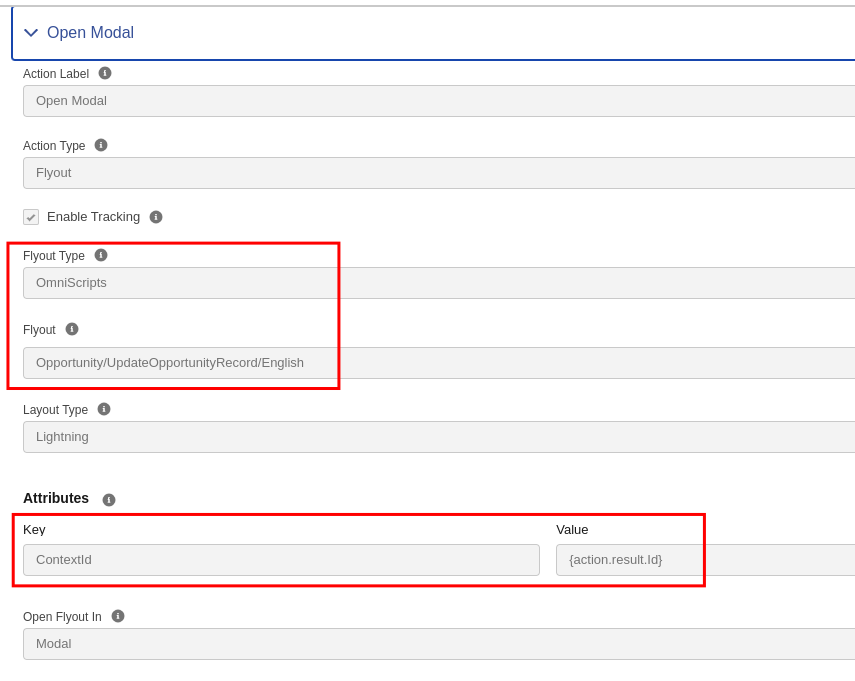Screen dimensions: 855x681
Task: Toggle the Enable Tracking checkbox
Action: click(31, 217)
